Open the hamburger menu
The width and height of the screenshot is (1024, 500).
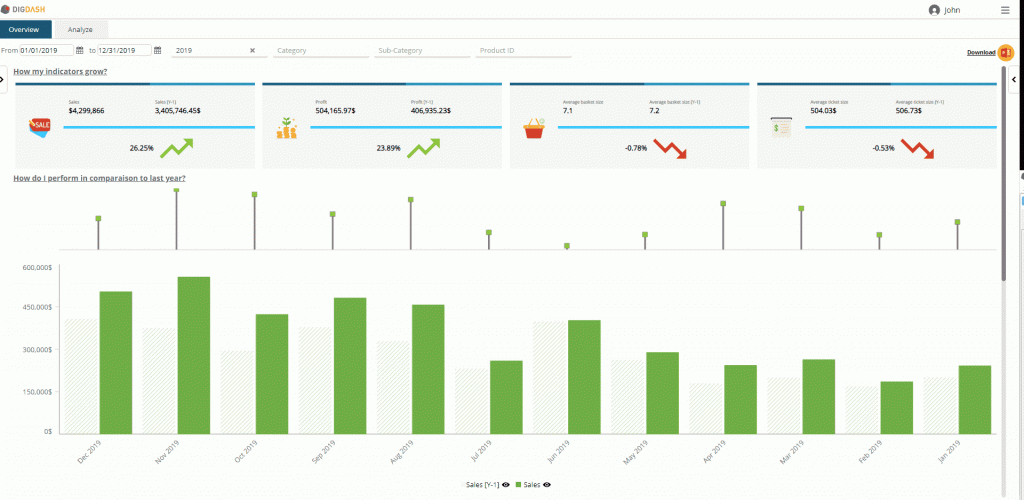point(1004,10)
